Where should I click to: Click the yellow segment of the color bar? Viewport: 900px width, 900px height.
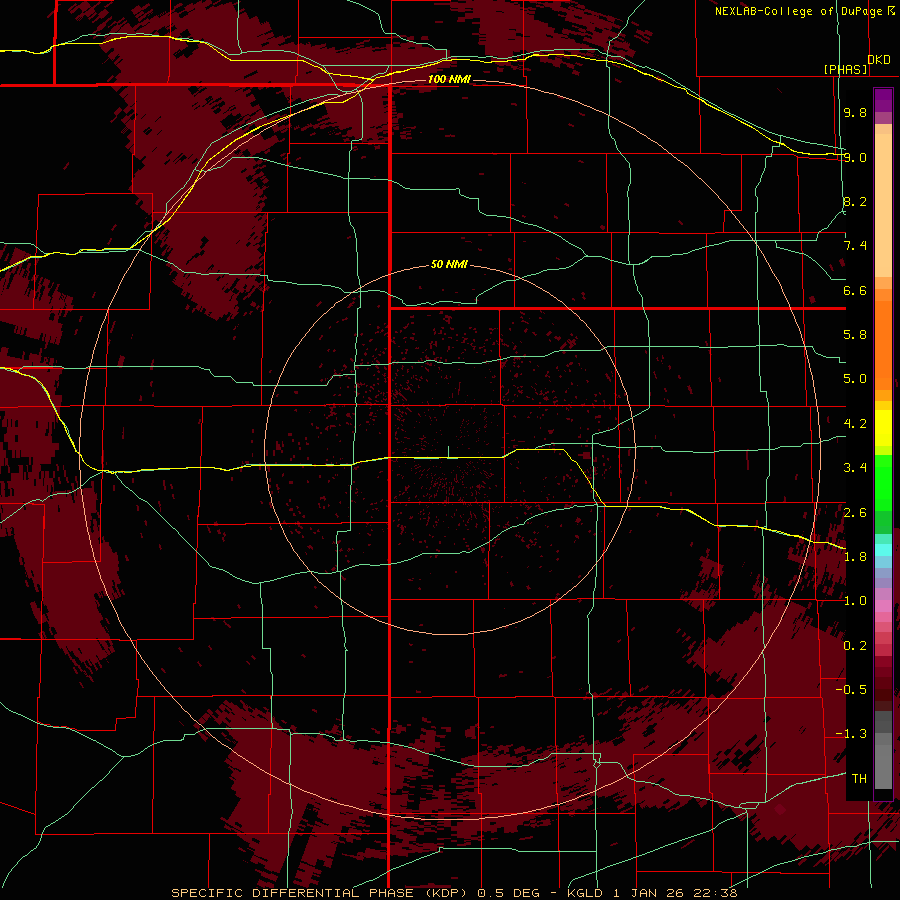[x=883, y=428]
